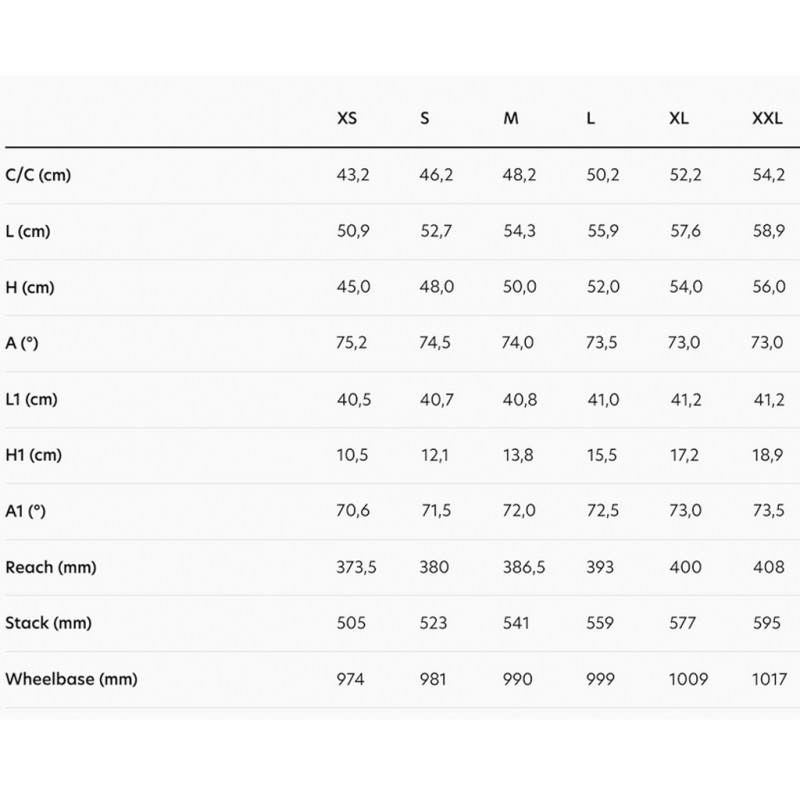Select the M size column header

click(511, 118)
